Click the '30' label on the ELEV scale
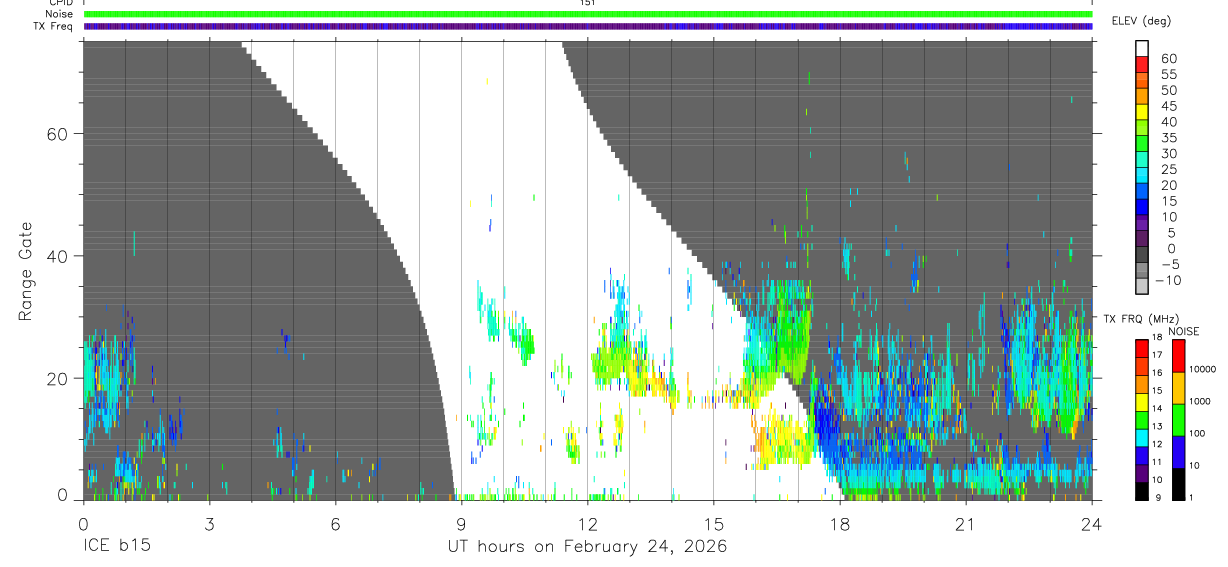Screen dimensions: 1228x567 pos(1168,154)
